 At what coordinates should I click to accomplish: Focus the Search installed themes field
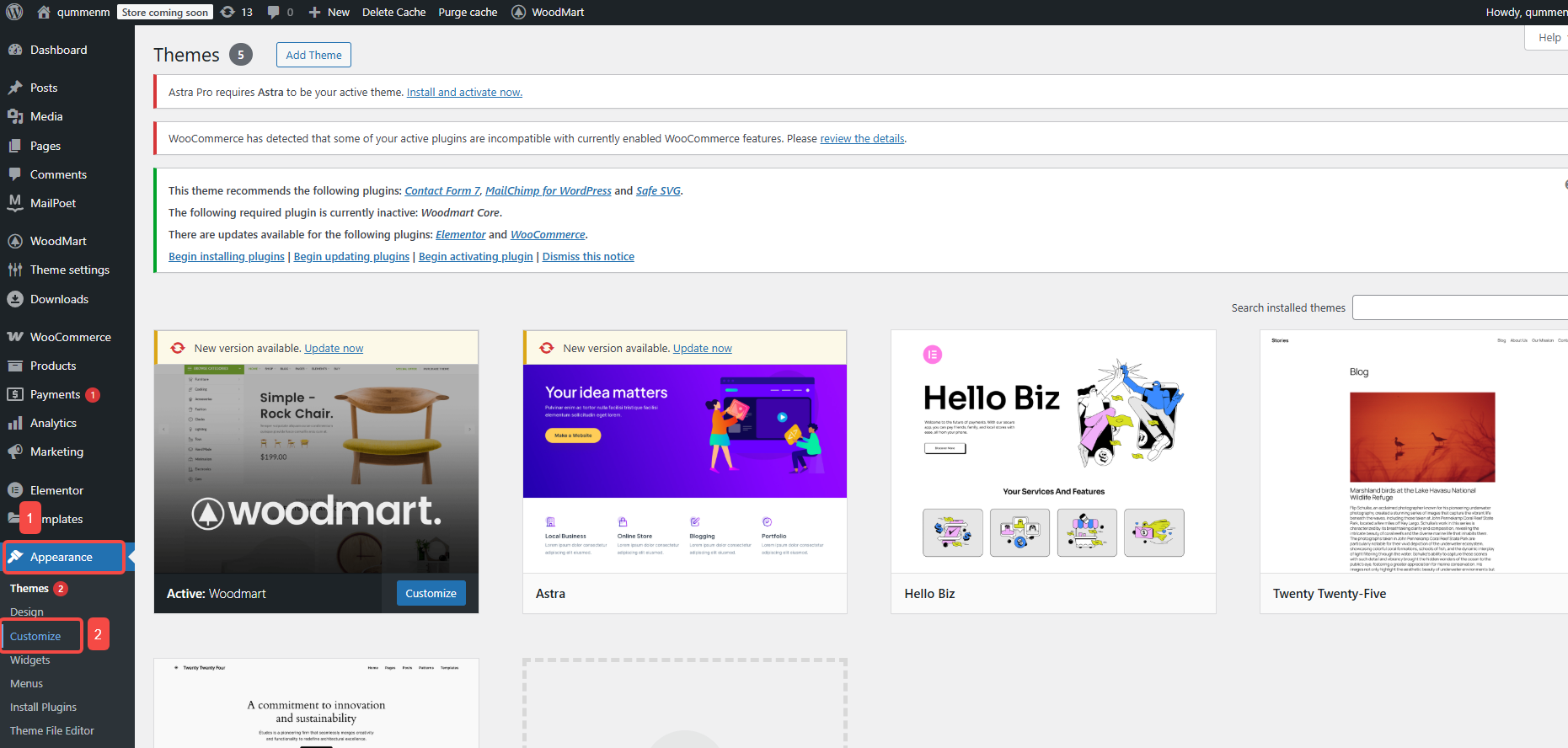tap(1459, 307)
